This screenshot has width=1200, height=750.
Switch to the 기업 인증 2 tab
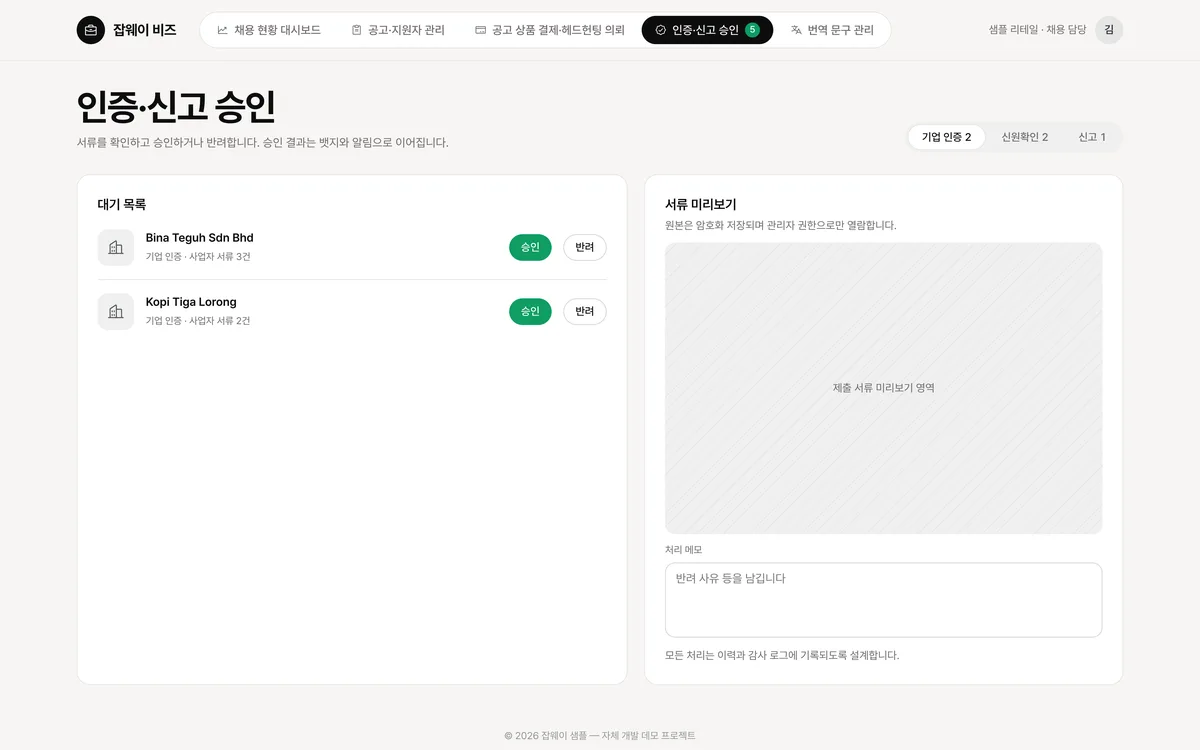click(947, 137)
